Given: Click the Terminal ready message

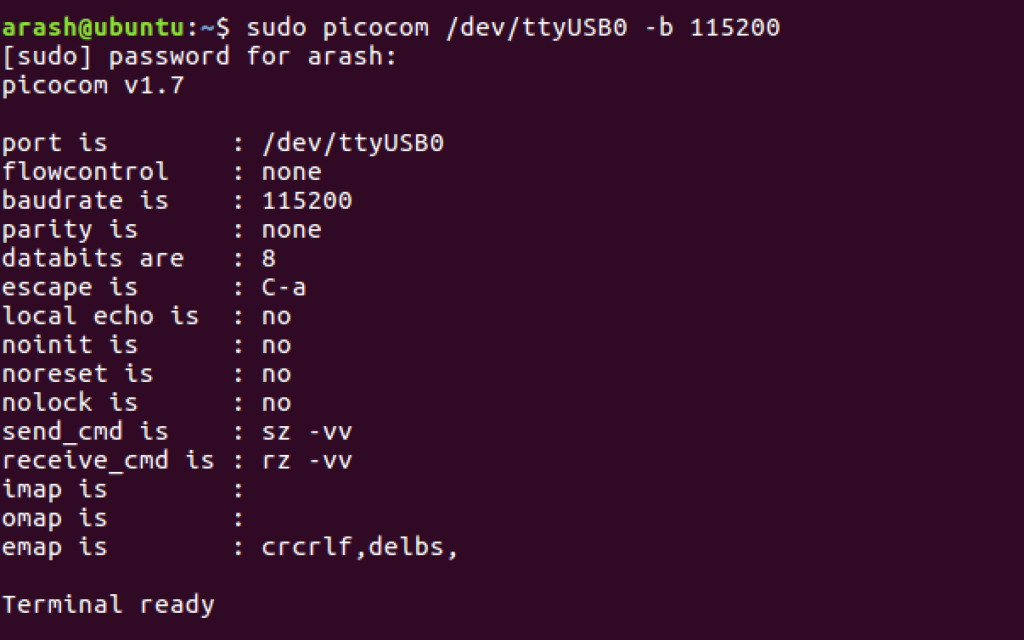Looking at the screenshot, I should coord(108,605).
